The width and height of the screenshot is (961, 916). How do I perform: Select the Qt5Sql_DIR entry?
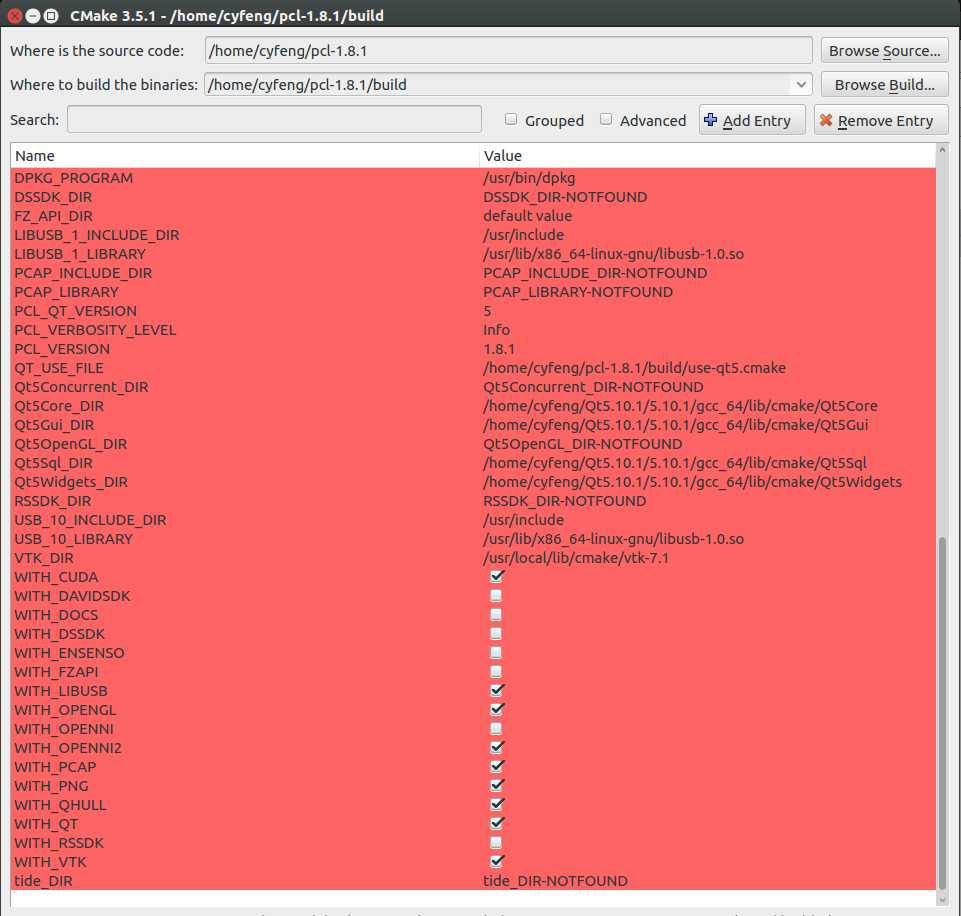[x=473, y=463]
